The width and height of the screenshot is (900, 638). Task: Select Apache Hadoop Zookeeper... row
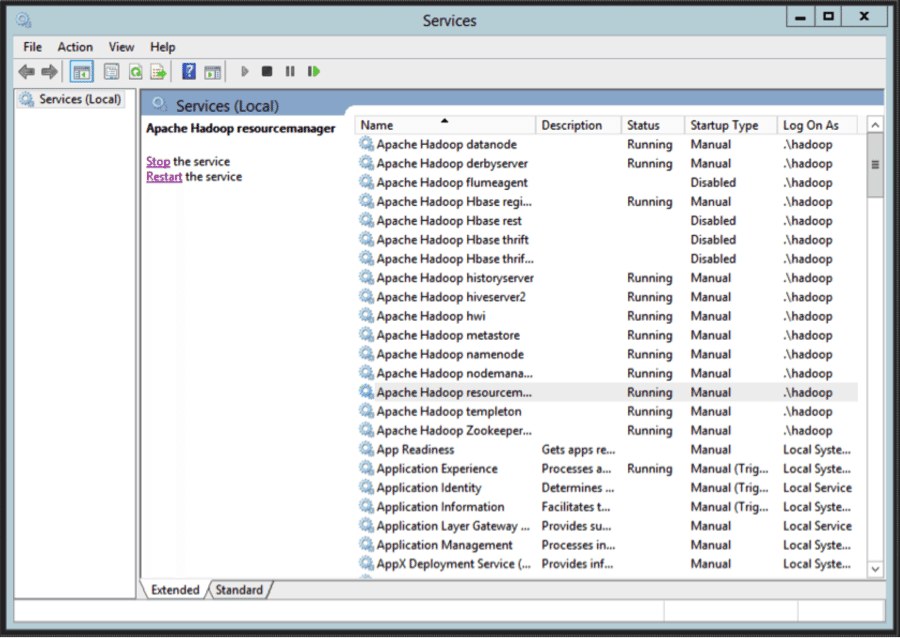click(x=606, y=430)
